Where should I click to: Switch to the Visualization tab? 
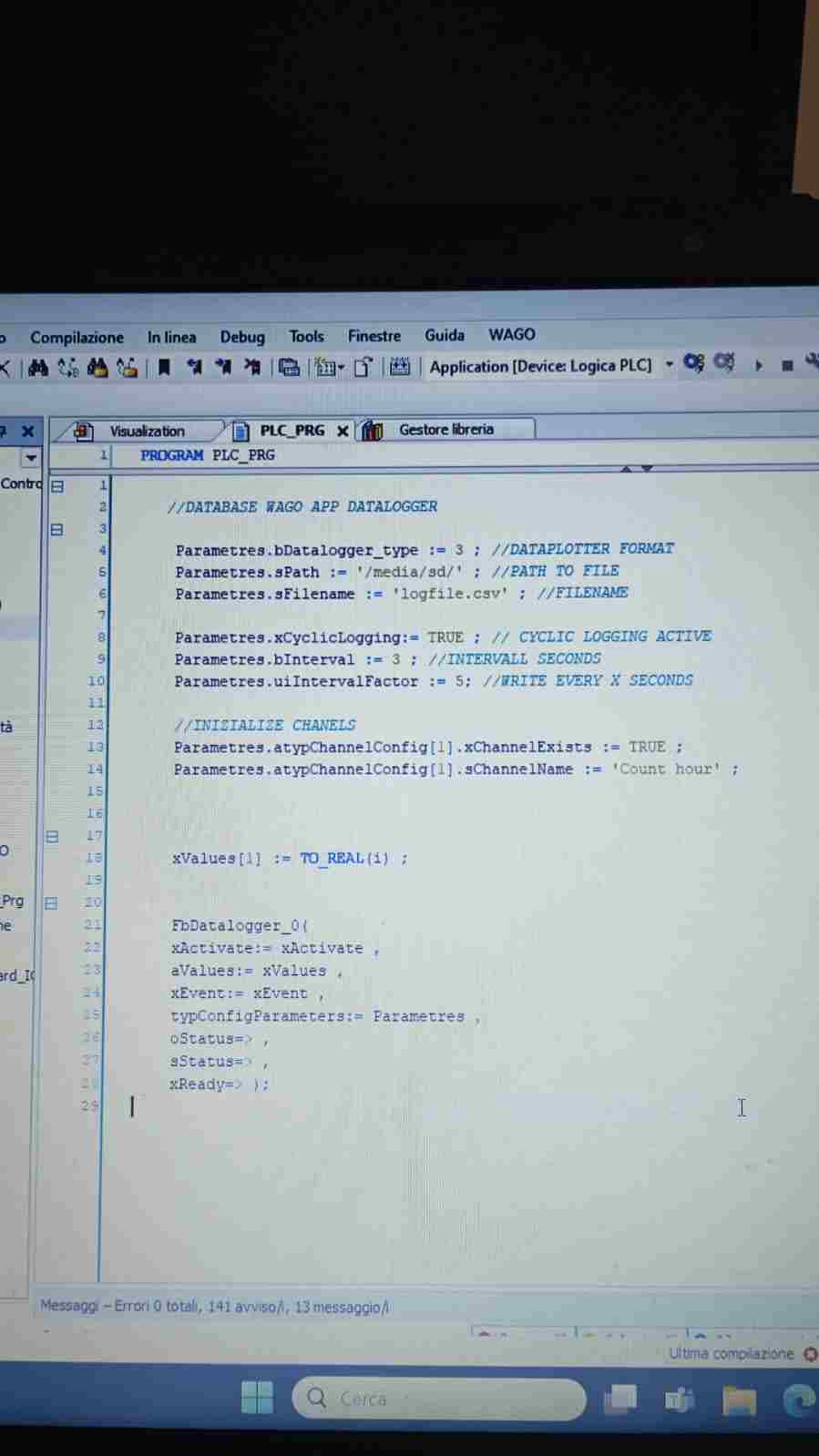(x=146, y=431)
